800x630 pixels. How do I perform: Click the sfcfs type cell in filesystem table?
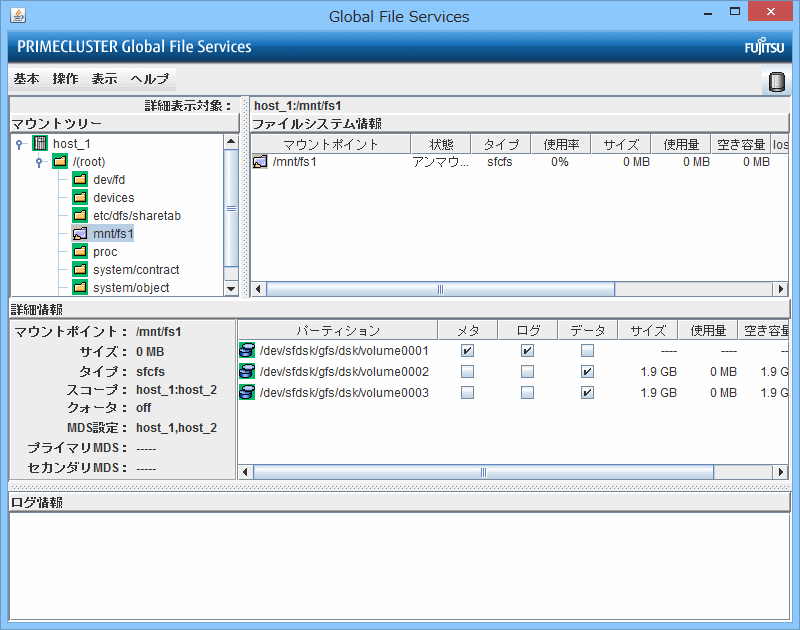point(499,162)
